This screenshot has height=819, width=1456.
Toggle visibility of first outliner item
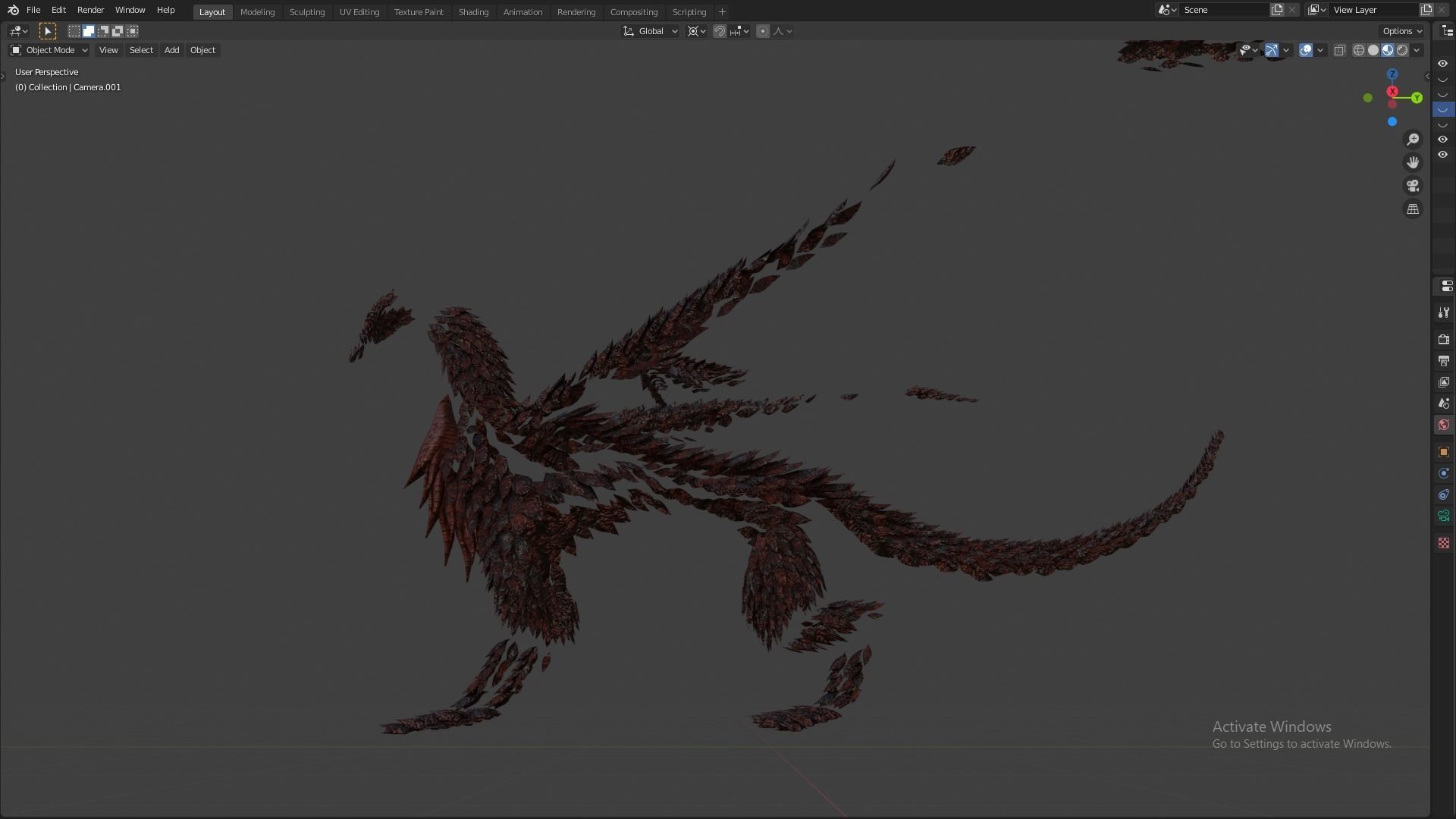coord(1442,64)
